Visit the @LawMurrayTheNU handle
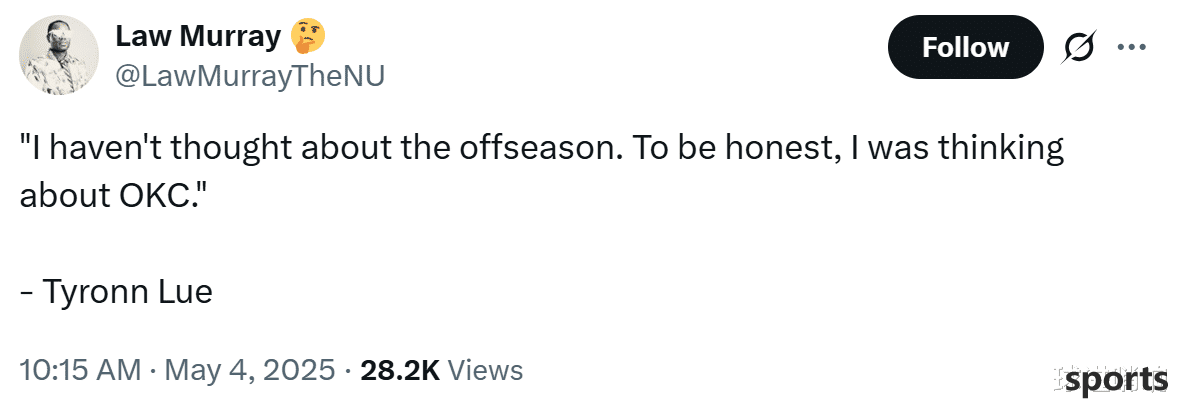1183x411 pixels. coord(250,75)
